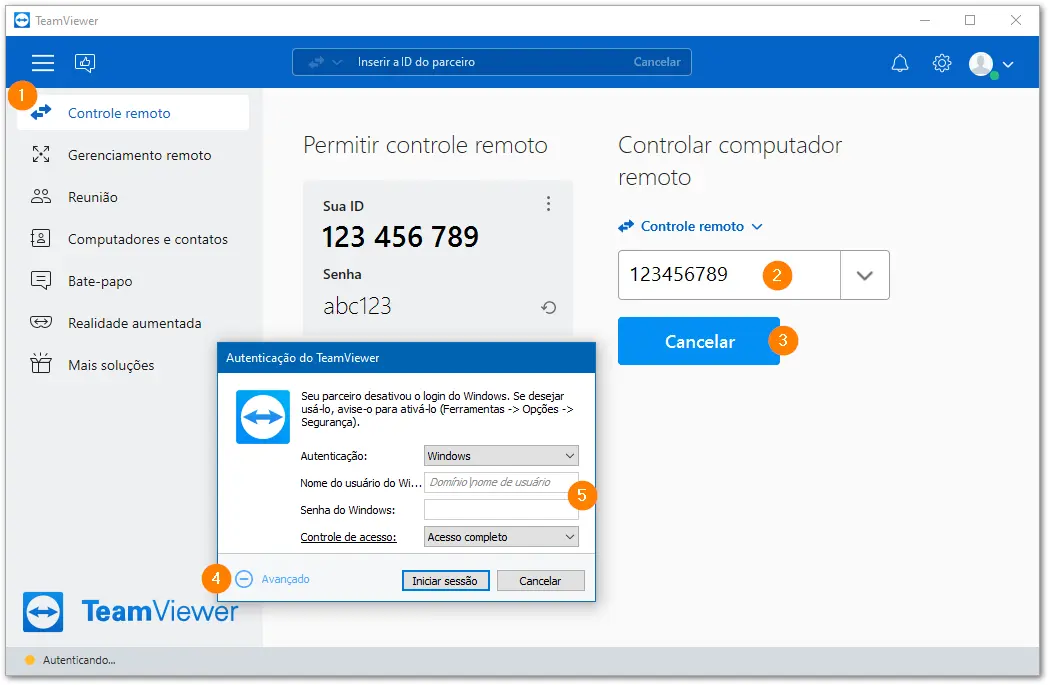Maximize the TeamViewer window
The width and height of the screenshot is (1049, 685).
tap(970, 21)
